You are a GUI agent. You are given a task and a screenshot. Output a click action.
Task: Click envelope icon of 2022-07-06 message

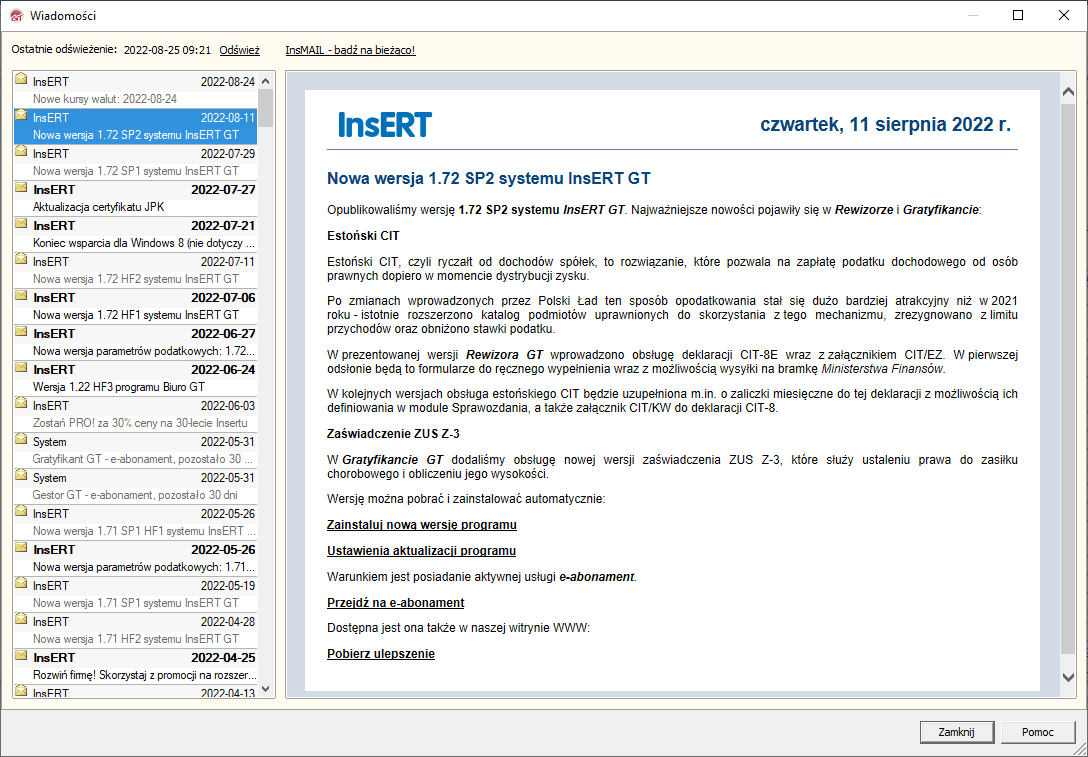22,295
